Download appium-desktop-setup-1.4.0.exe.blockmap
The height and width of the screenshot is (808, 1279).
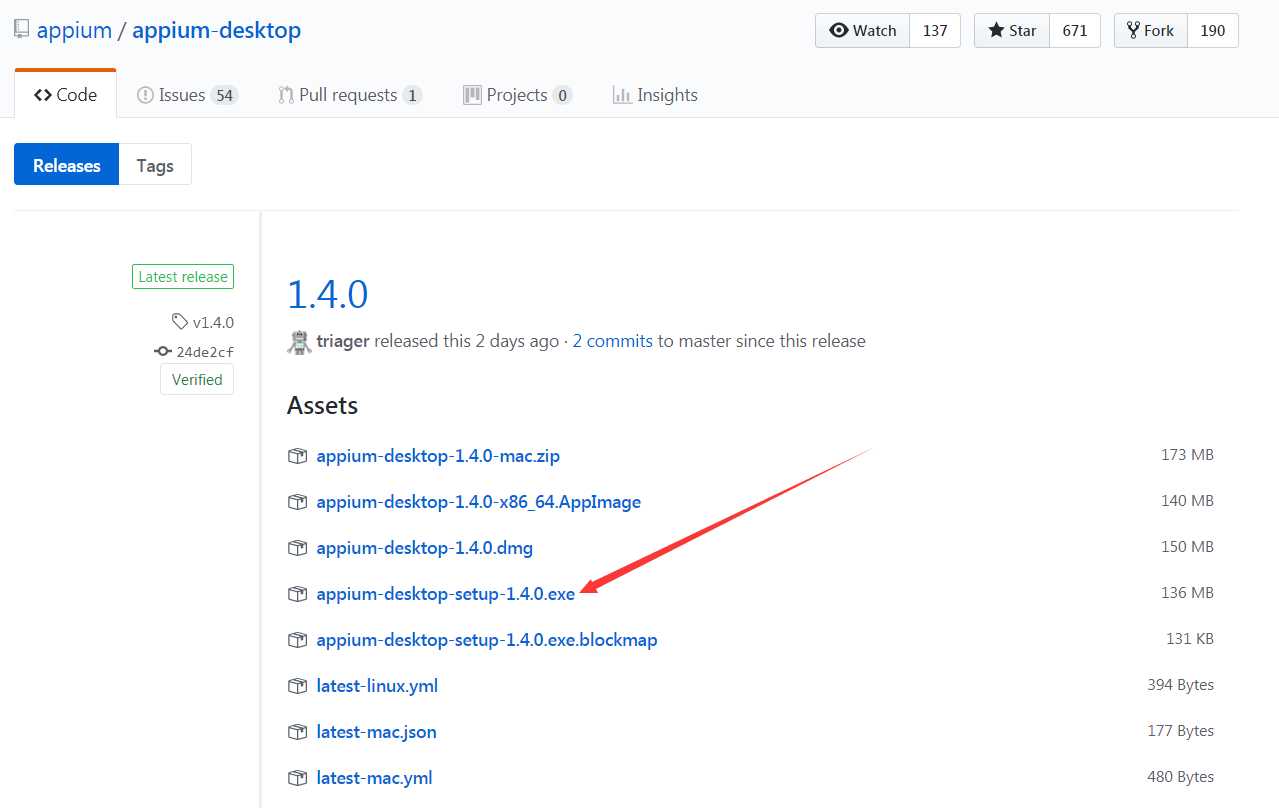click(x=487, y=640)
